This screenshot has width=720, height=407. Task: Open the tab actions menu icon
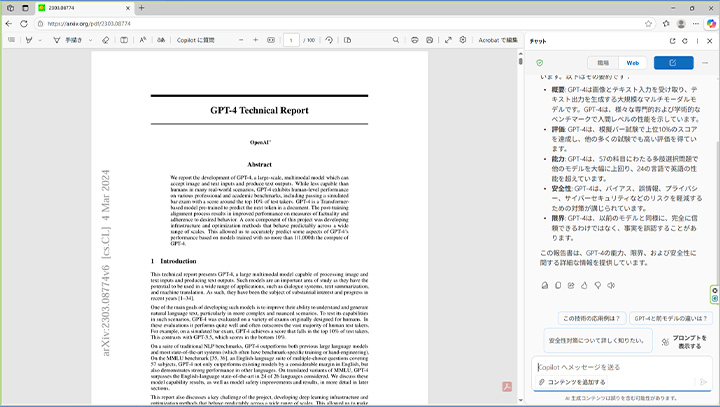coord(25,8)
